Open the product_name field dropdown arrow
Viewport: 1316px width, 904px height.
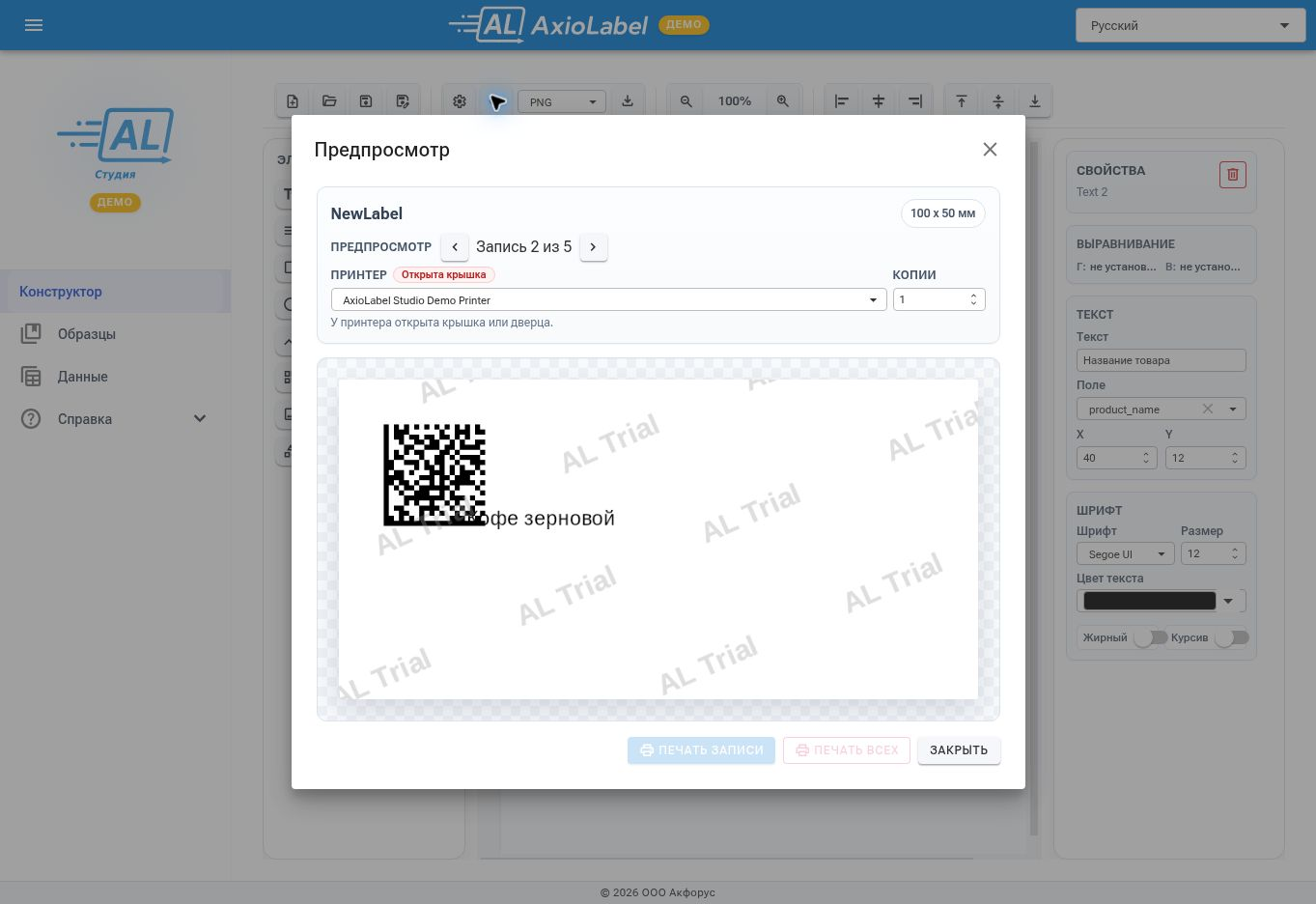point(1232,409)
